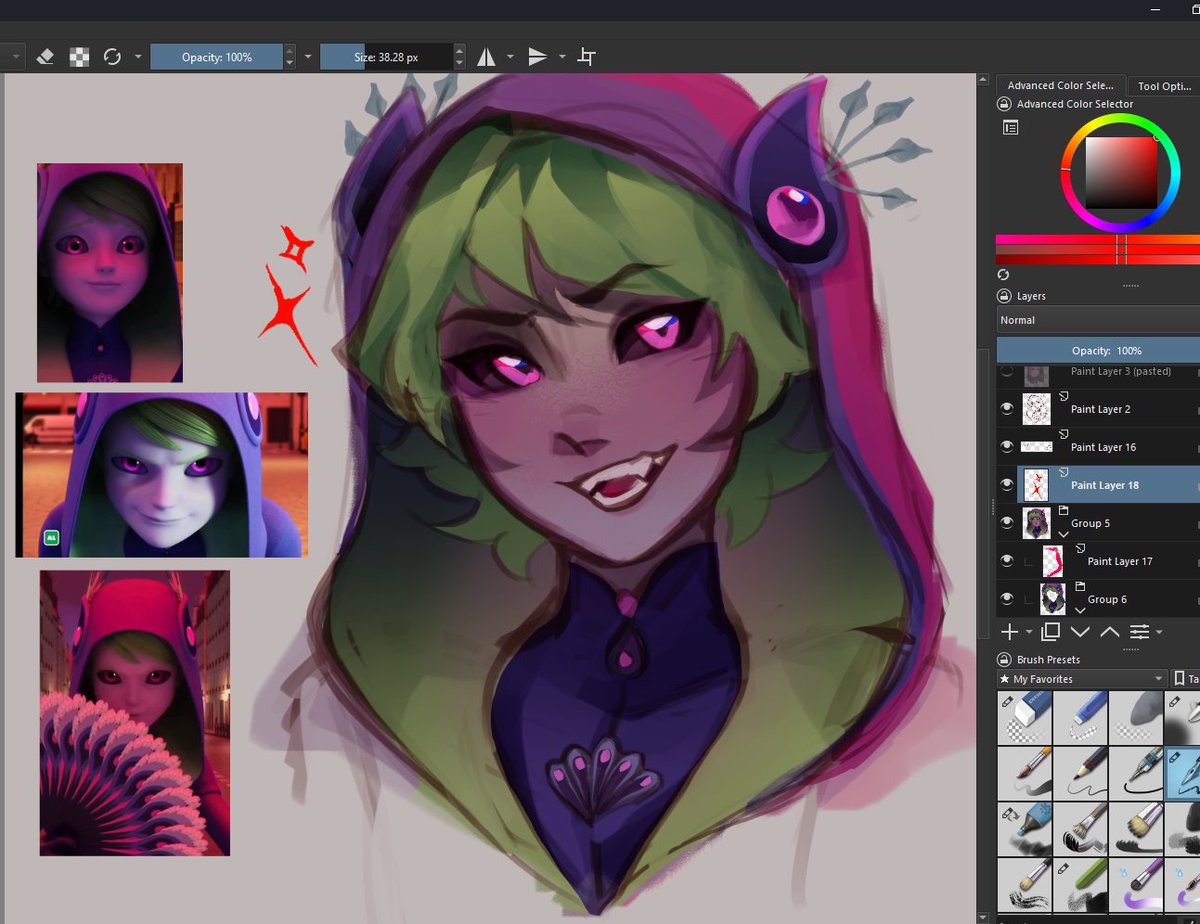This screenshot has height=924, width=1200.
Task: Select the blue small eraser brush preset
Action: click(1079, 717)
